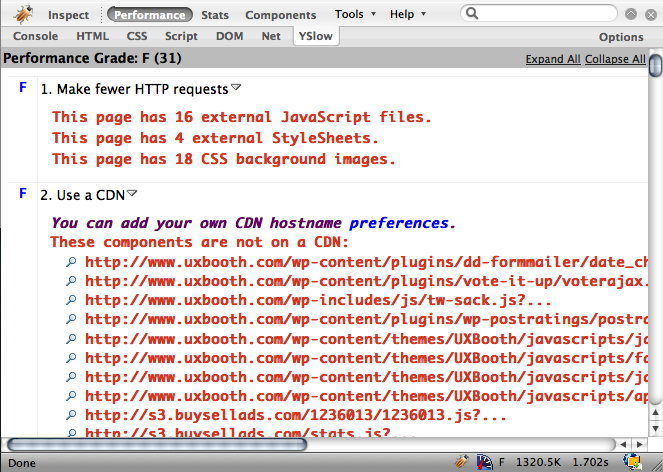Click magnifier icon beside vote-it-up URL
Viewport: 663px width, 472px height.
(71, 281)
